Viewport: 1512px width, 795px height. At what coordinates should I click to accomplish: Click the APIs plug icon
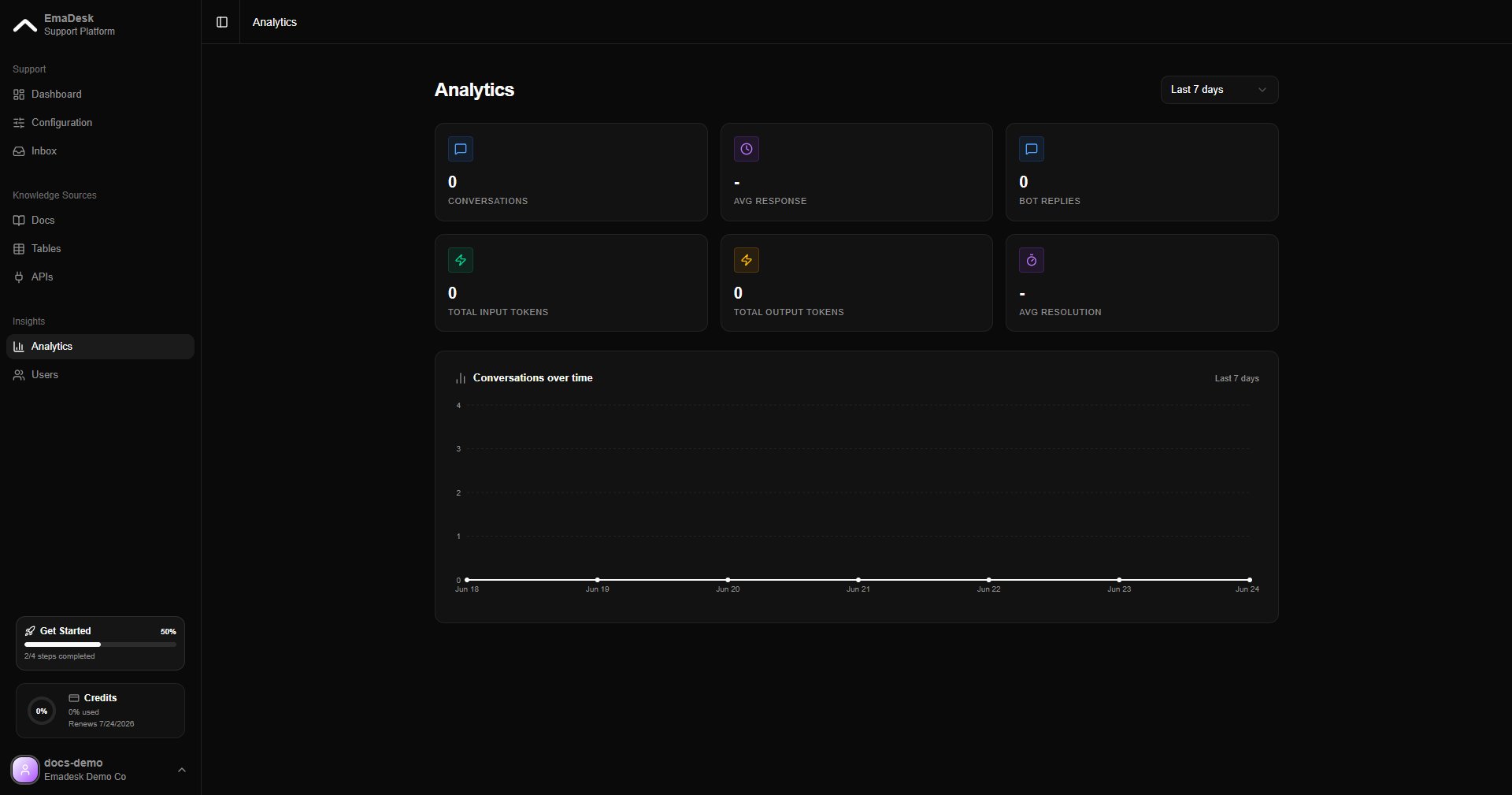[x=19, y=277]
